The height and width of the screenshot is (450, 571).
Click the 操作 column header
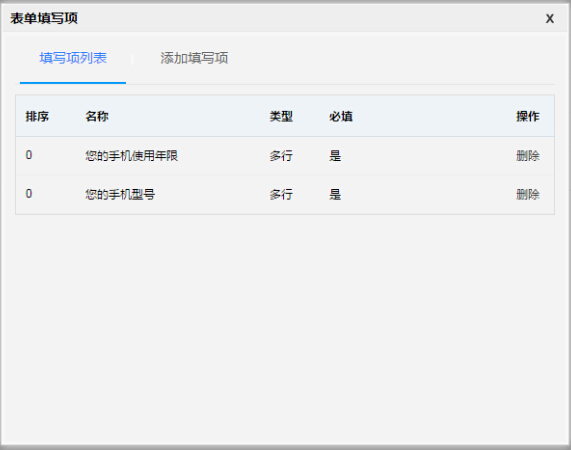[527, 117]
